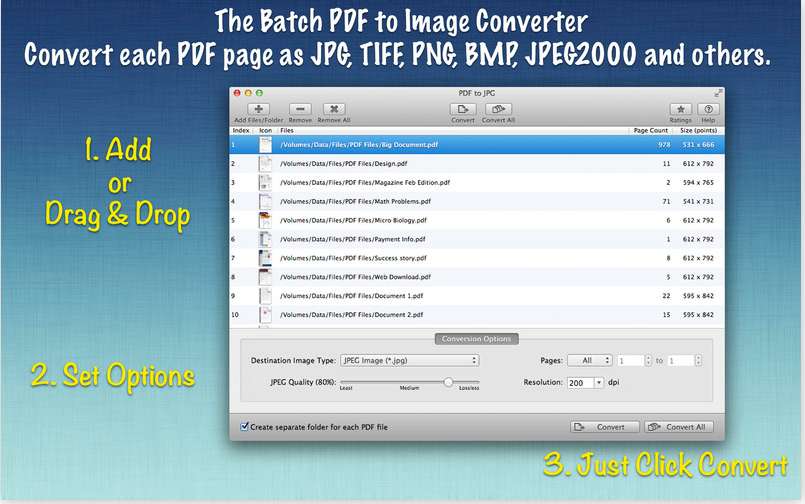
Task: Open the Destination Image Type dropdown
Action: (409, 360)
